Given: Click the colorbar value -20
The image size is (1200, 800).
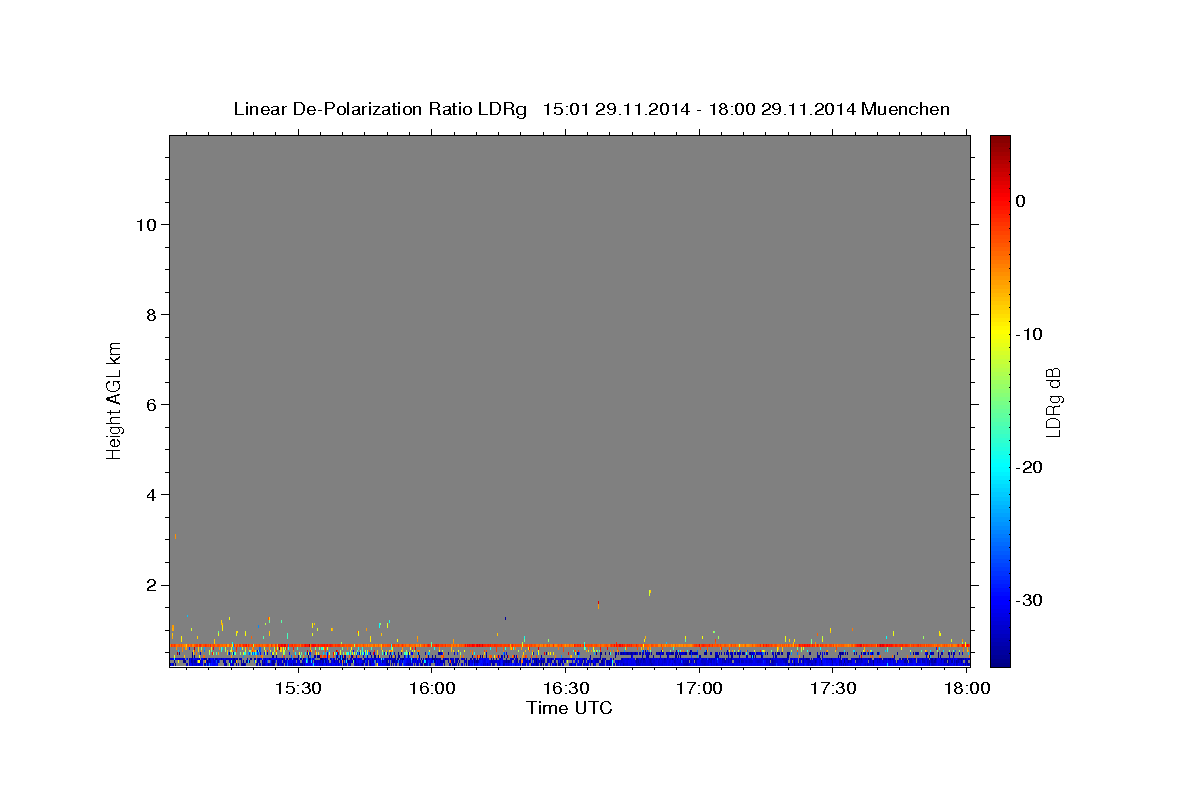Looking at the screenshot, I should pos(1029,467).
